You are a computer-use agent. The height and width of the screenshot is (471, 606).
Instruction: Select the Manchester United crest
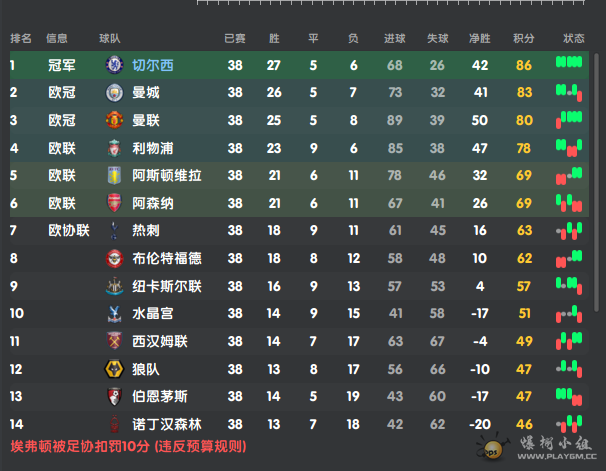pyautogui.click(x=114, y=120)
